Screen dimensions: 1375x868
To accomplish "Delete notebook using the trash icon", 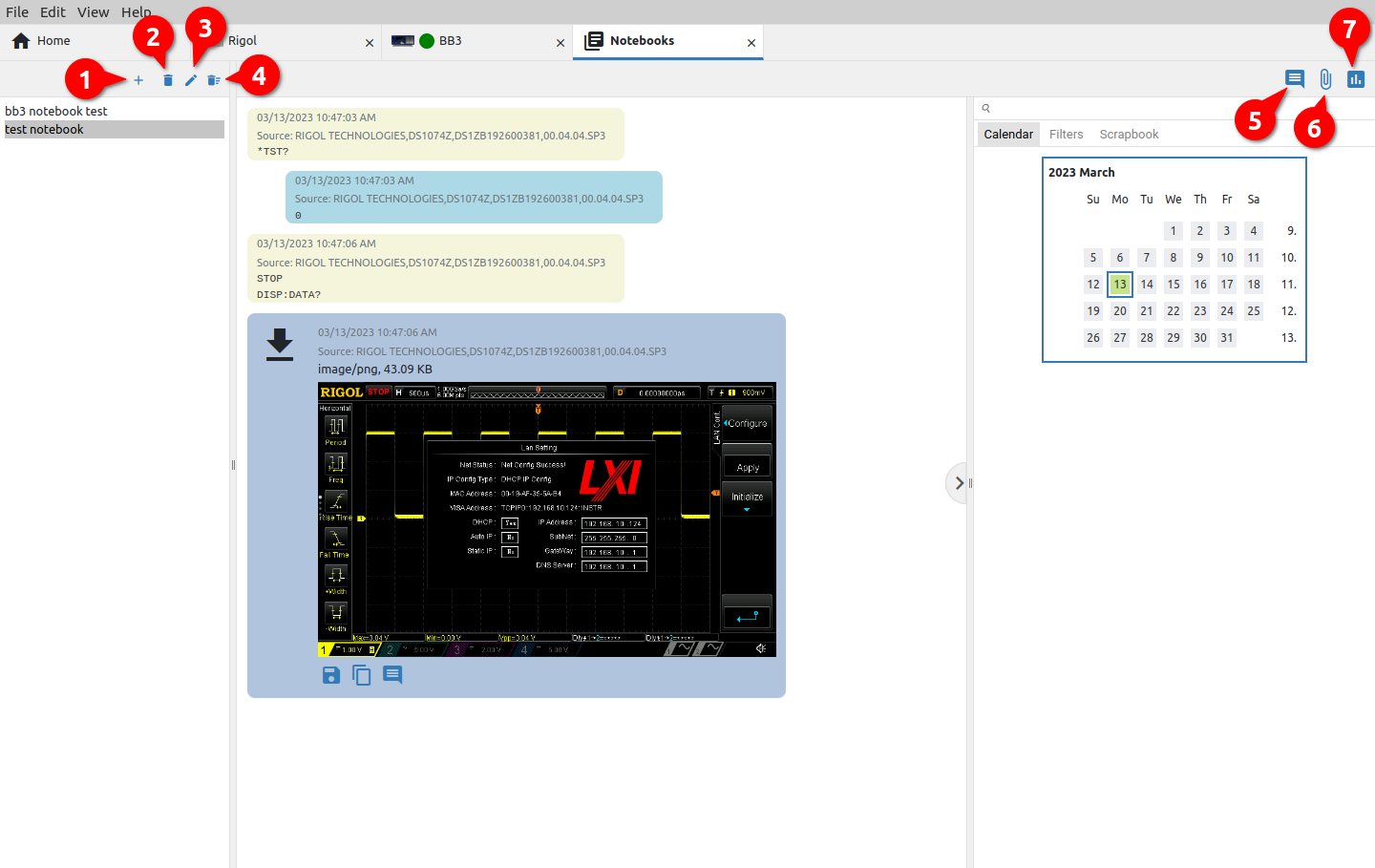I will pos(168,80).
